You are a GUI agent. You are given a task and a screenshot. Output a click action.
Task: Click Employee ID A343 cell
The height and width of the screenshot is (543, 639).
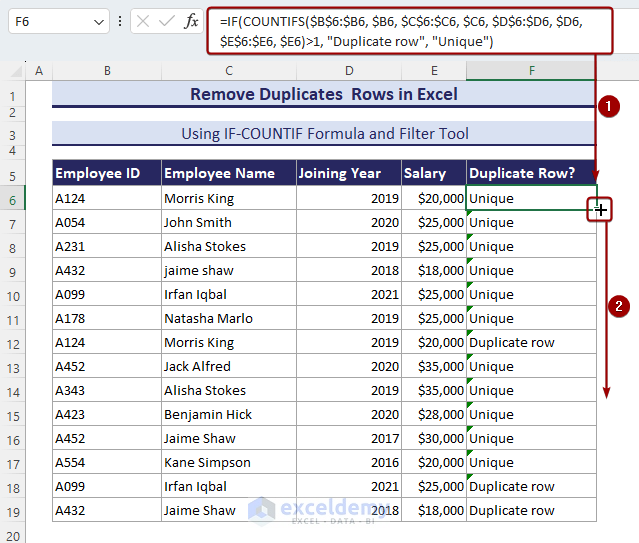(x=107, y=391)
